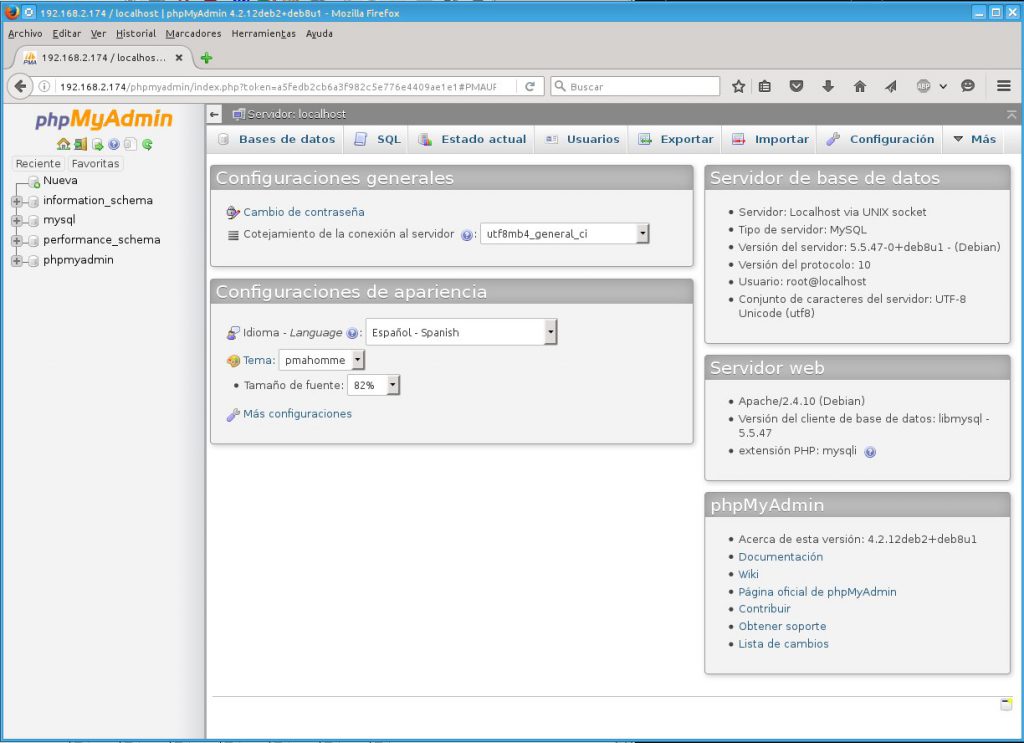Click the mysql database cylinder icon
Viewport: 1024px width, 743px height.
pos(33,221)
